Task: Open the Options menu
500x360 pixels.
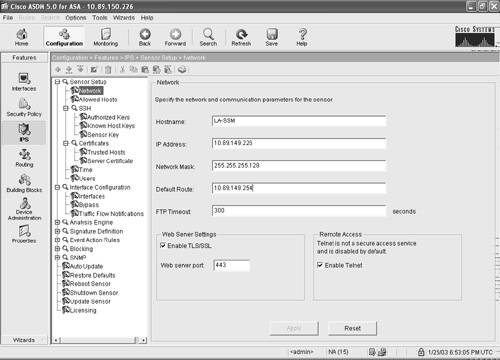Action: pos(76,18)
